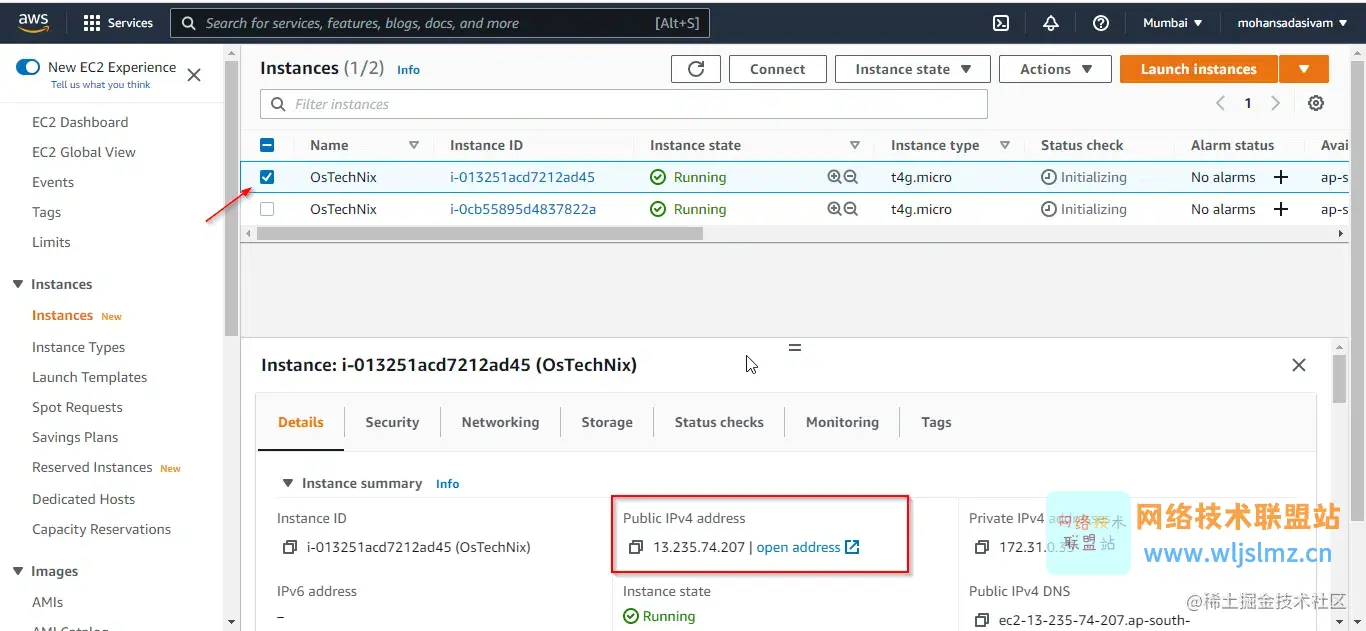
Task: Launch the CloudShell icon
Action: (1000, 23)
